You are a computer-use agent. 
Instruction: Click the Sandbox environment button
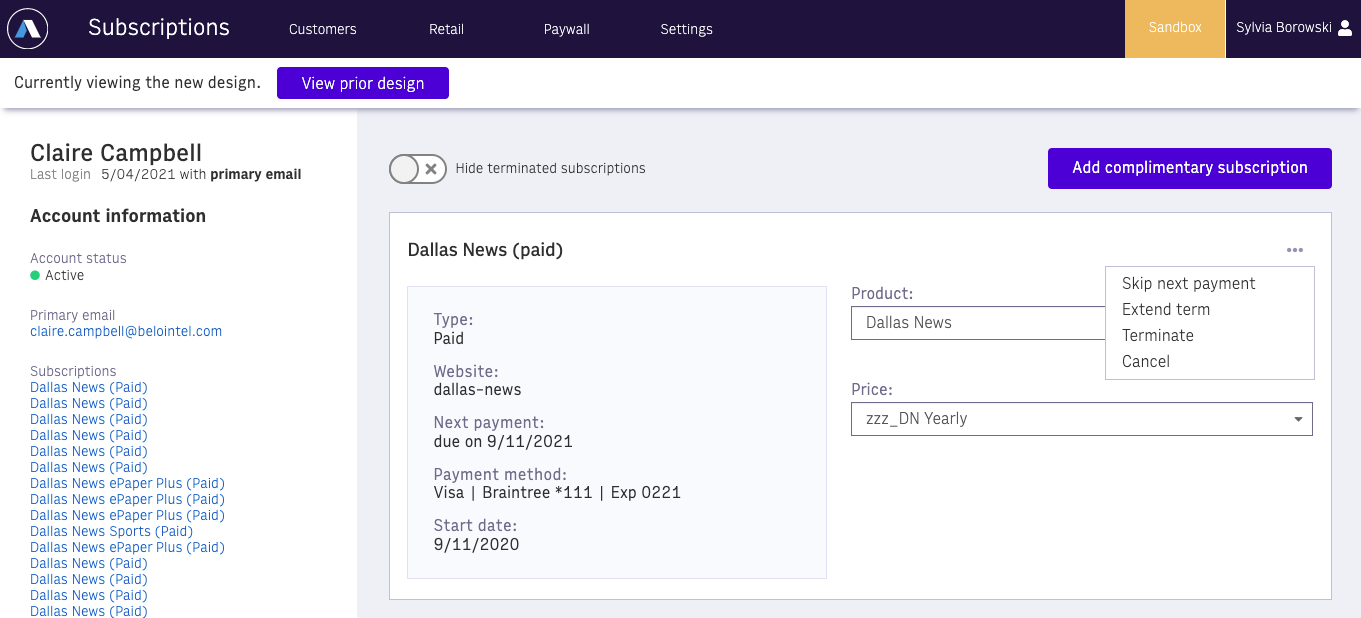(x=1175, y=28)
